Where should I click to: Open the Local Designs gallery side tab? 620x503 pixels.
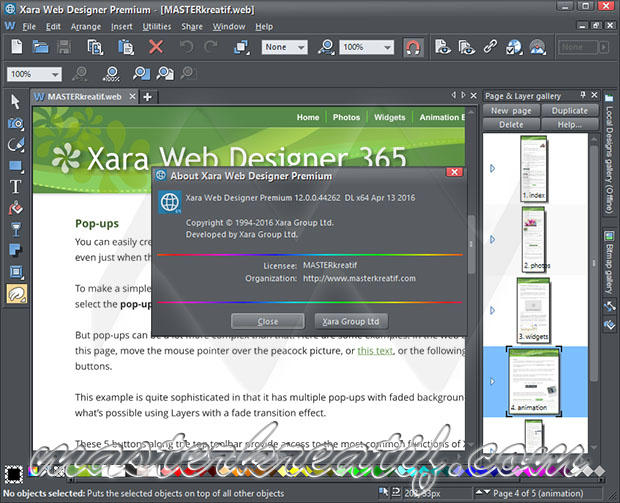(609, 154)
